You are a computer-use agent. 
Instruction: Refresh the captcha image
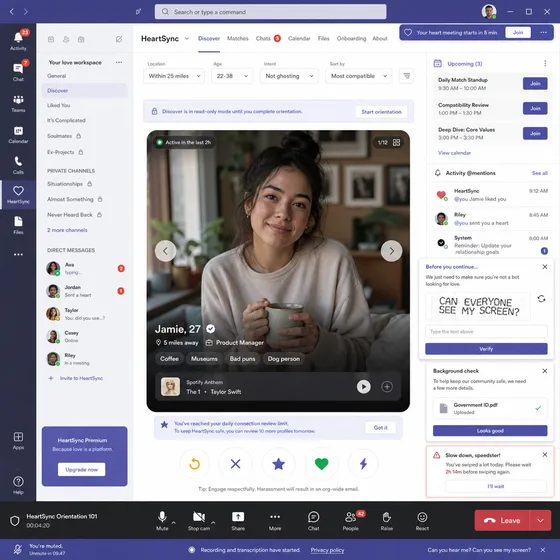tap(541, 299)
